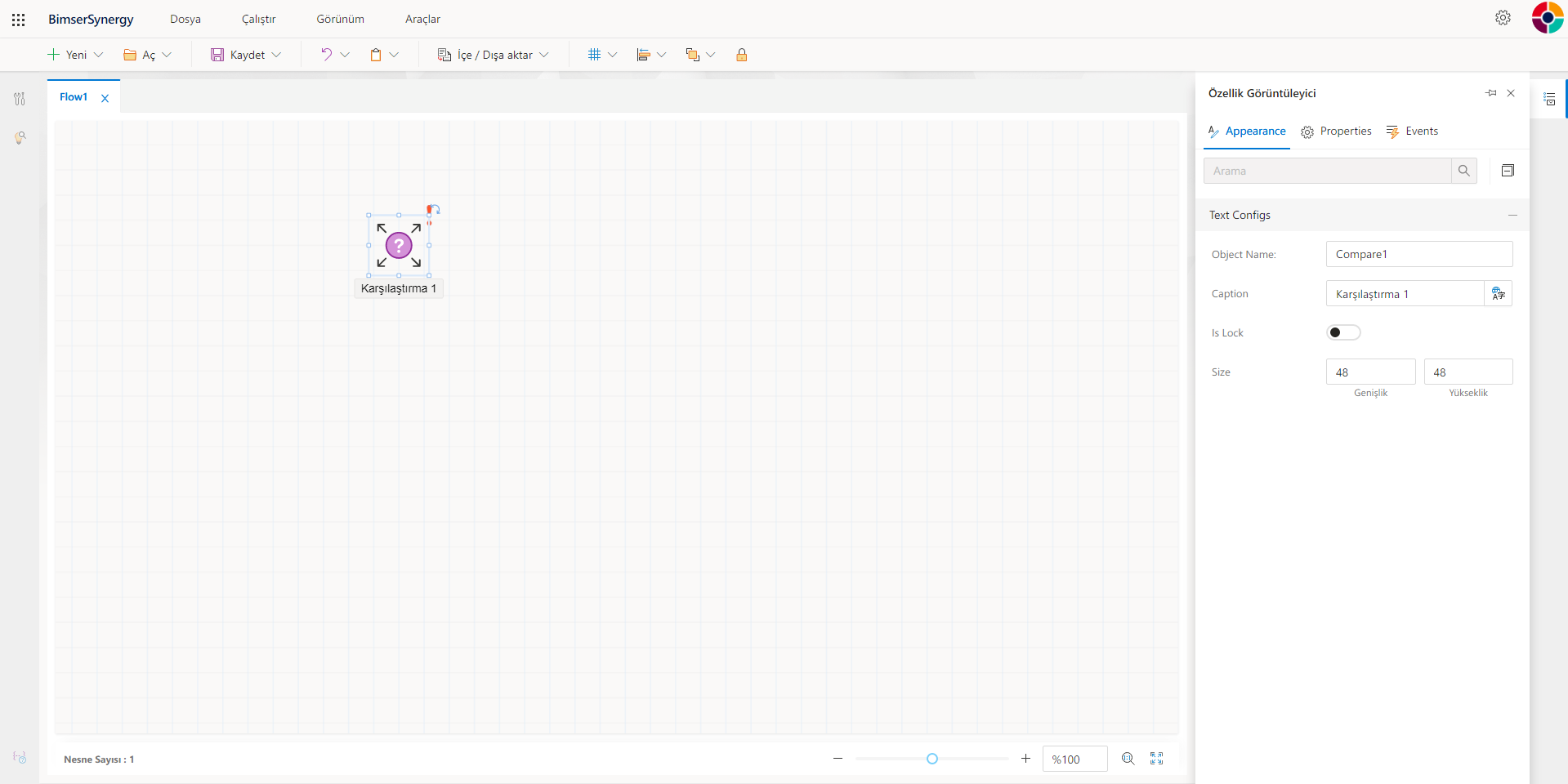Open the Events tab

[1412, 131]
